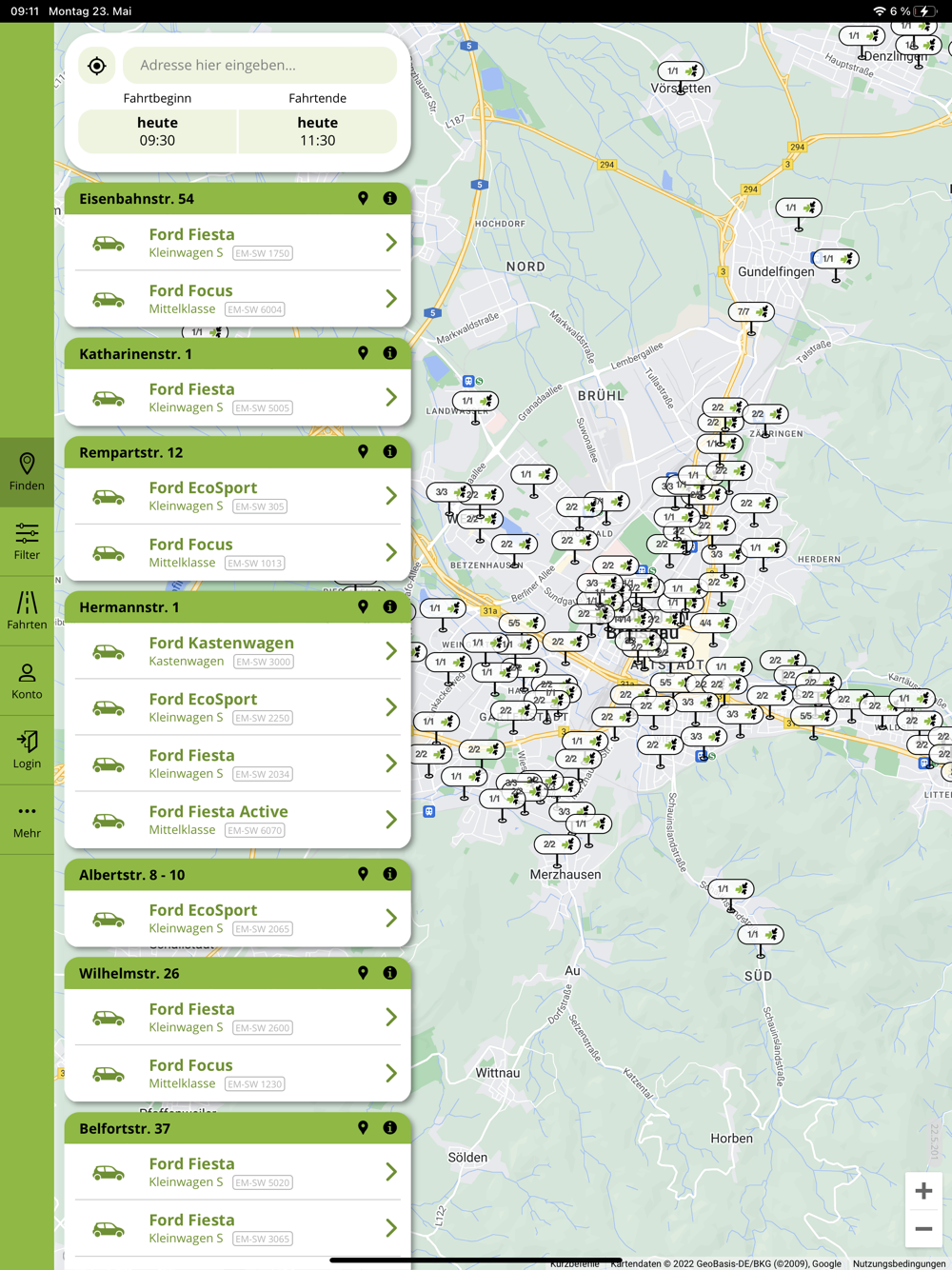
Task: Open Ford Kastenwagen EM-SW 3000 chevron
Action: (390, 651)
